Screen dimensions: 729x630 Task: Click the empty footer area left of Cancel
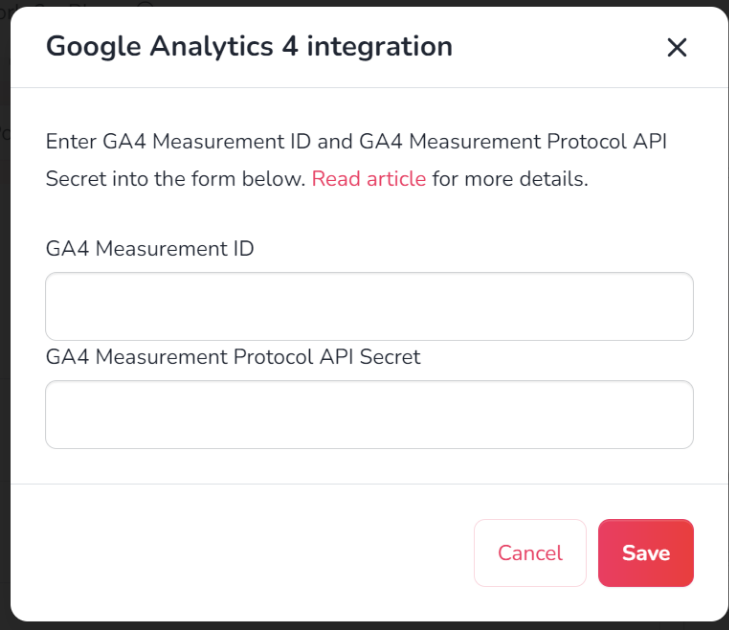[x=242, y=553]
